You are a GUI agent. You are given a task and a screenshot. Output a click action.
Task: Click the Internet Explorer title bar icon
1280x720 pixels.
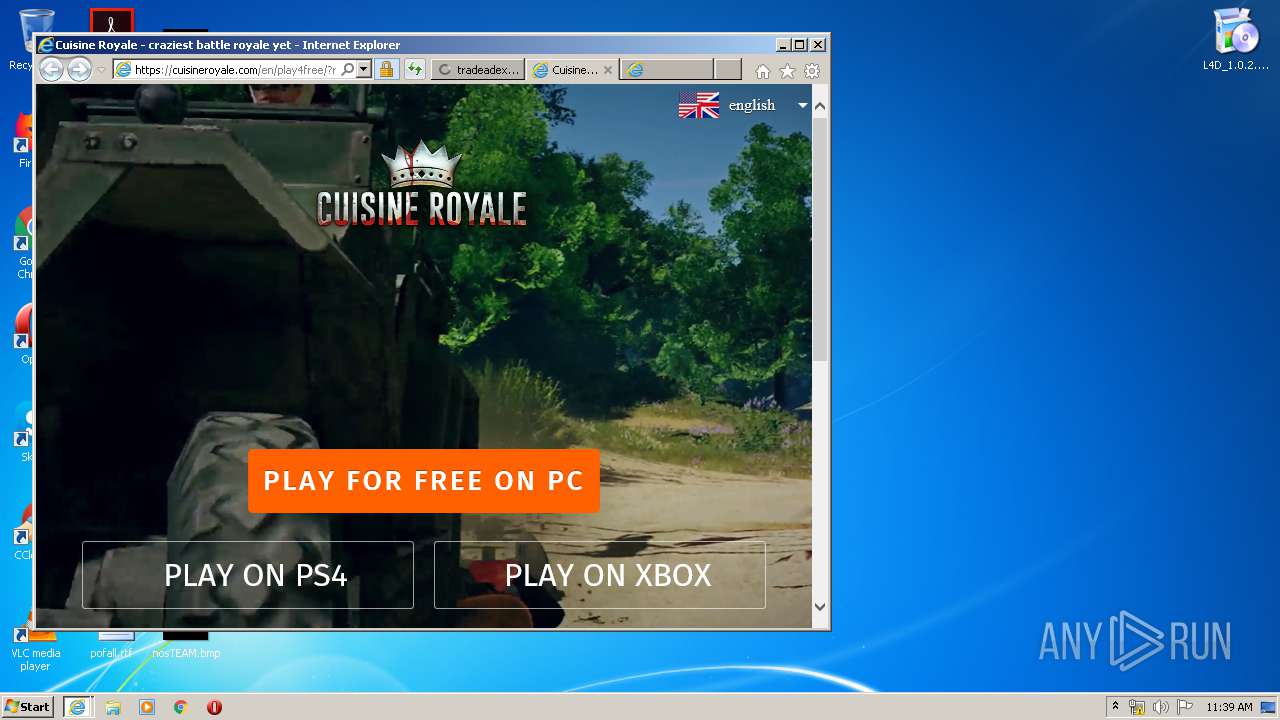[45, 45]
